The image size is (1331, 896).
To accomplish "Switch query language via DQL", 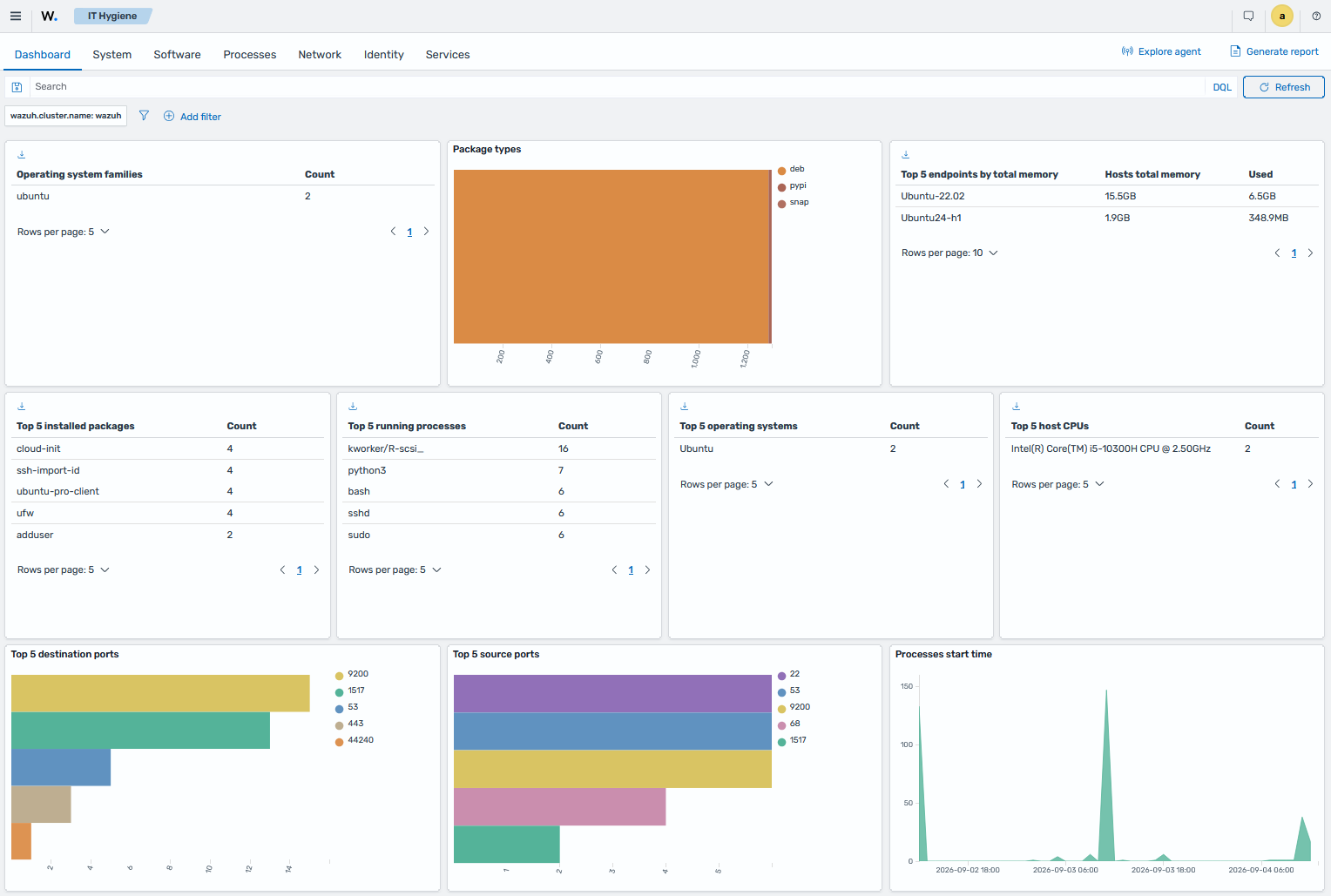I will [1222, 87].
